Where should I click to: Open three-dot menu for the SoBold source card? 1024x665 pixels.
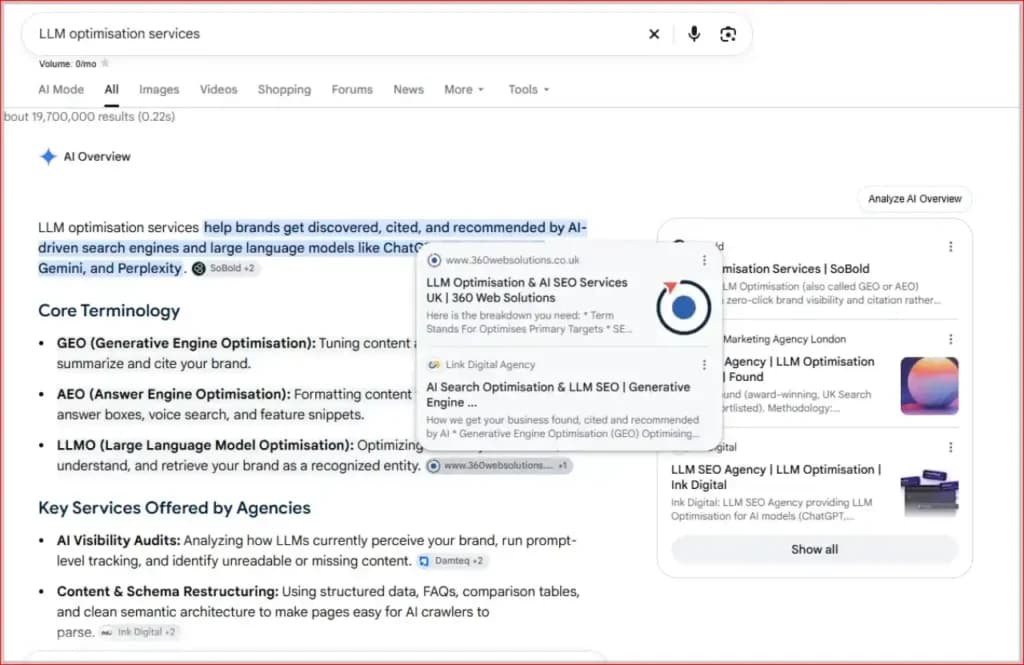tap(950, 246)
